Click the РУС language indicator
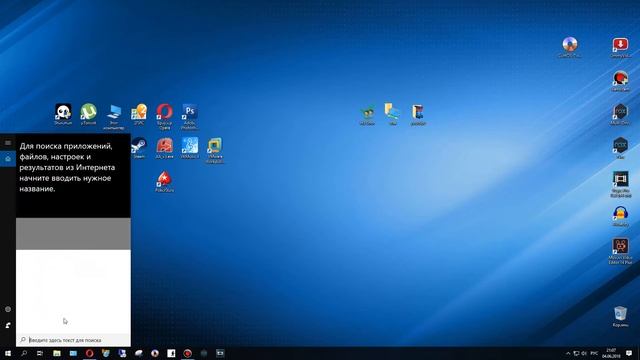Image resolution: width=640 pixels, height=360 pixels. pyautogui.click(x=594, y=353)
